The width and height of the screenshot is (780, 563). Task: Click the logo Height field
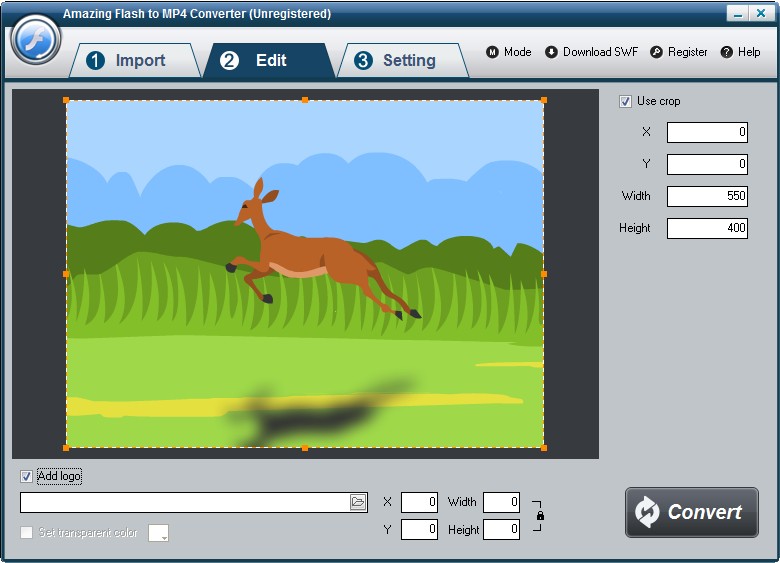coord(501,529)
